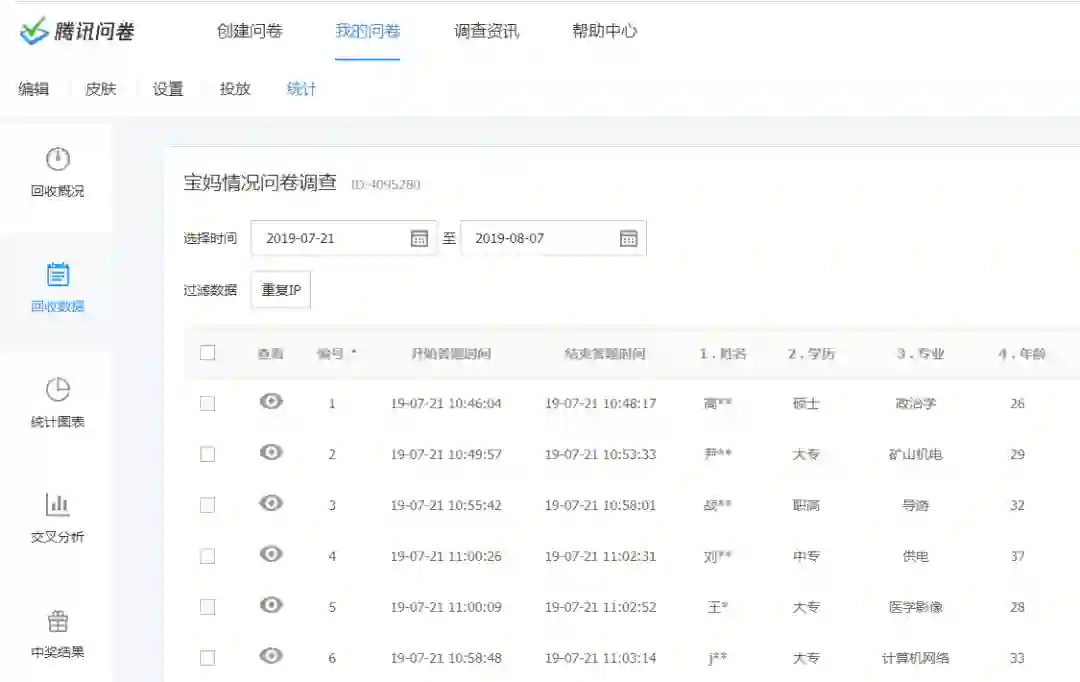Screen dimensions: 1080x682
Task: Open calendar icon for end date 2019-08-07
Action: coord(629,238)
